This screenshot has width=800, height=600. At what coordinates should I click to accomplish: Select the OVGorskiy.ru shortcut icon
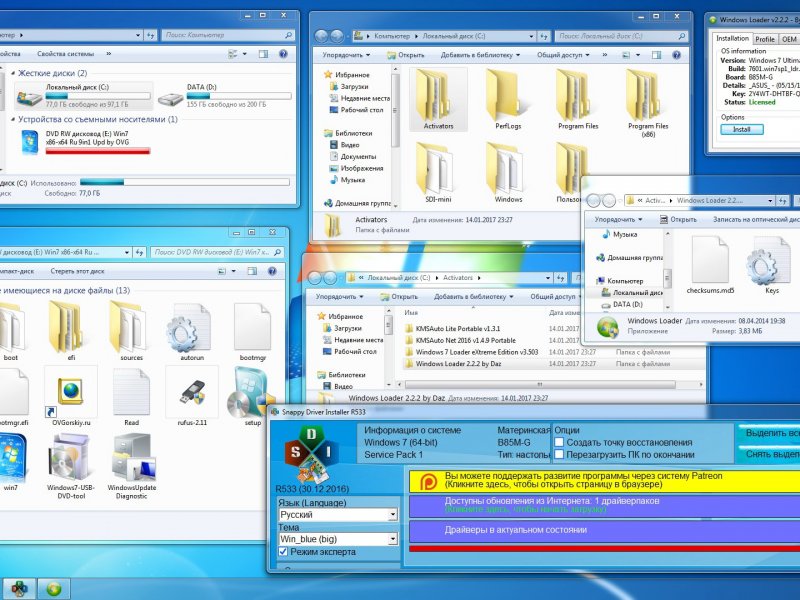(71, 396)
